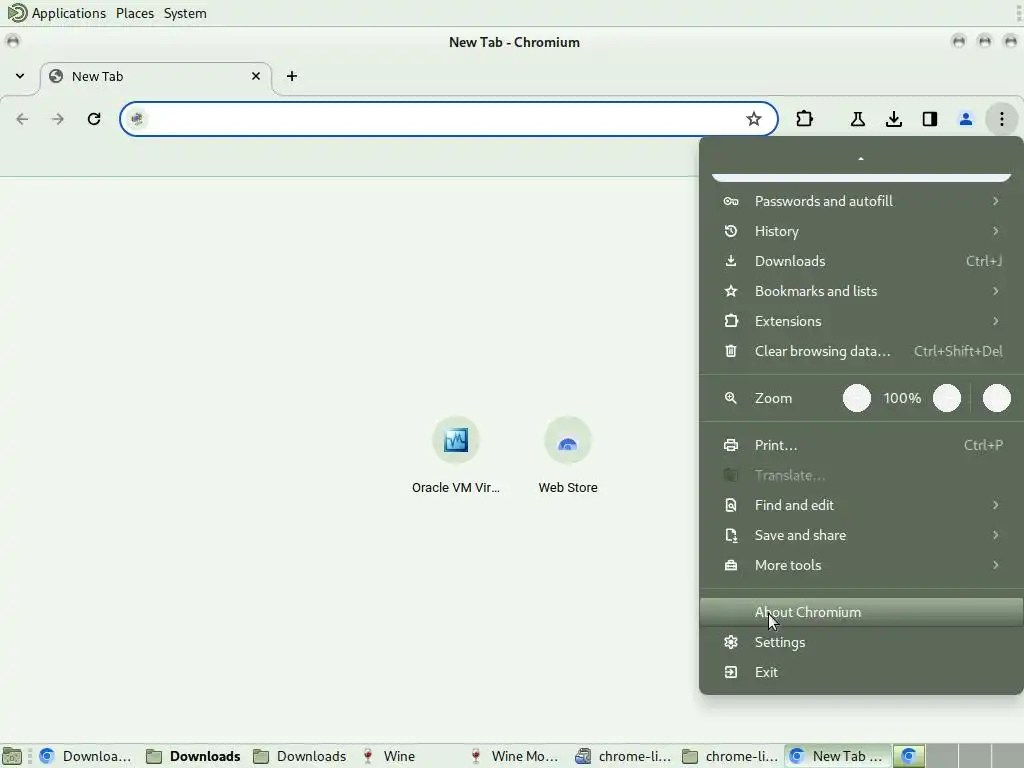
Task: Open Extensions submenu in menu
Action: [861, 321]
